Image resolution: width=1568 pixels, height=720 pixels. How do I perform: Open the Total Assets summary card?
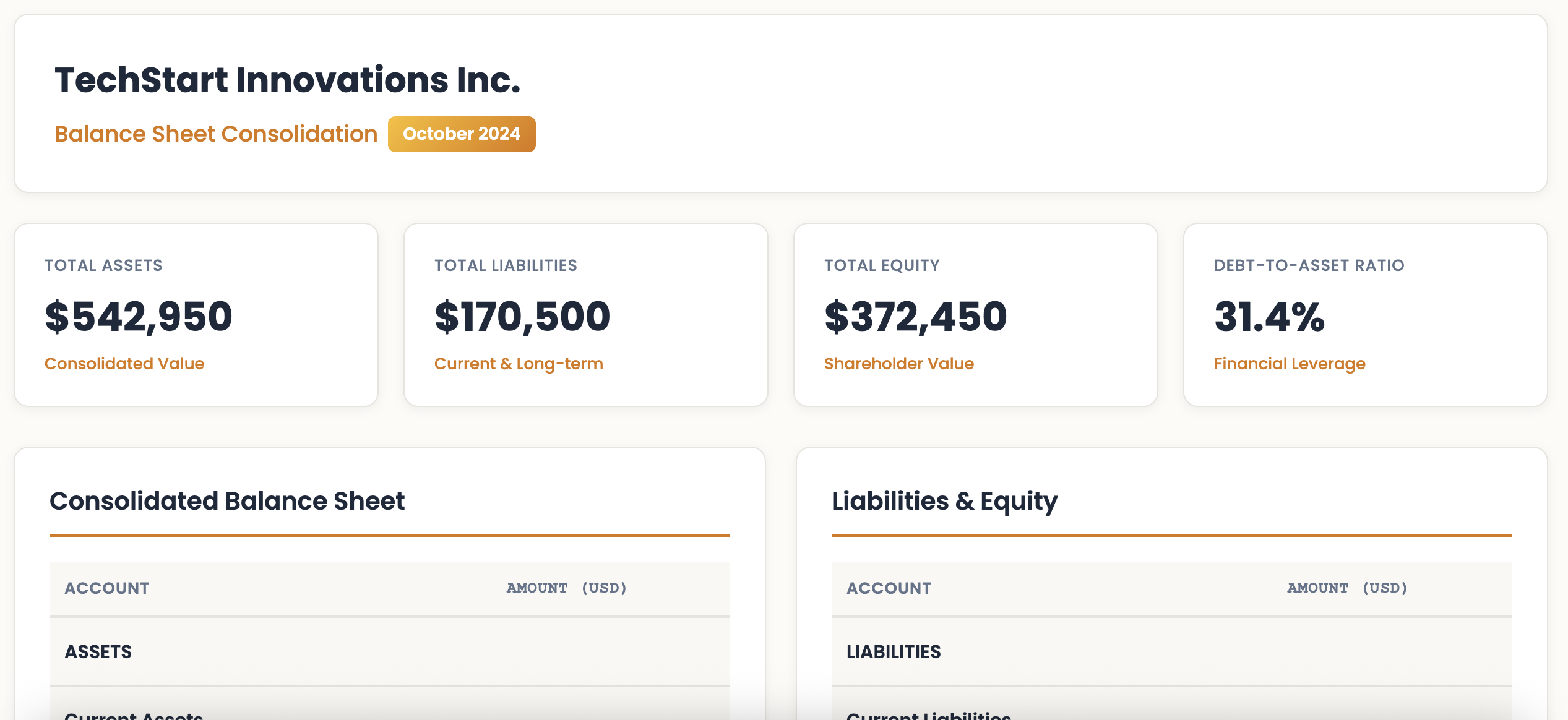point(196,315)
